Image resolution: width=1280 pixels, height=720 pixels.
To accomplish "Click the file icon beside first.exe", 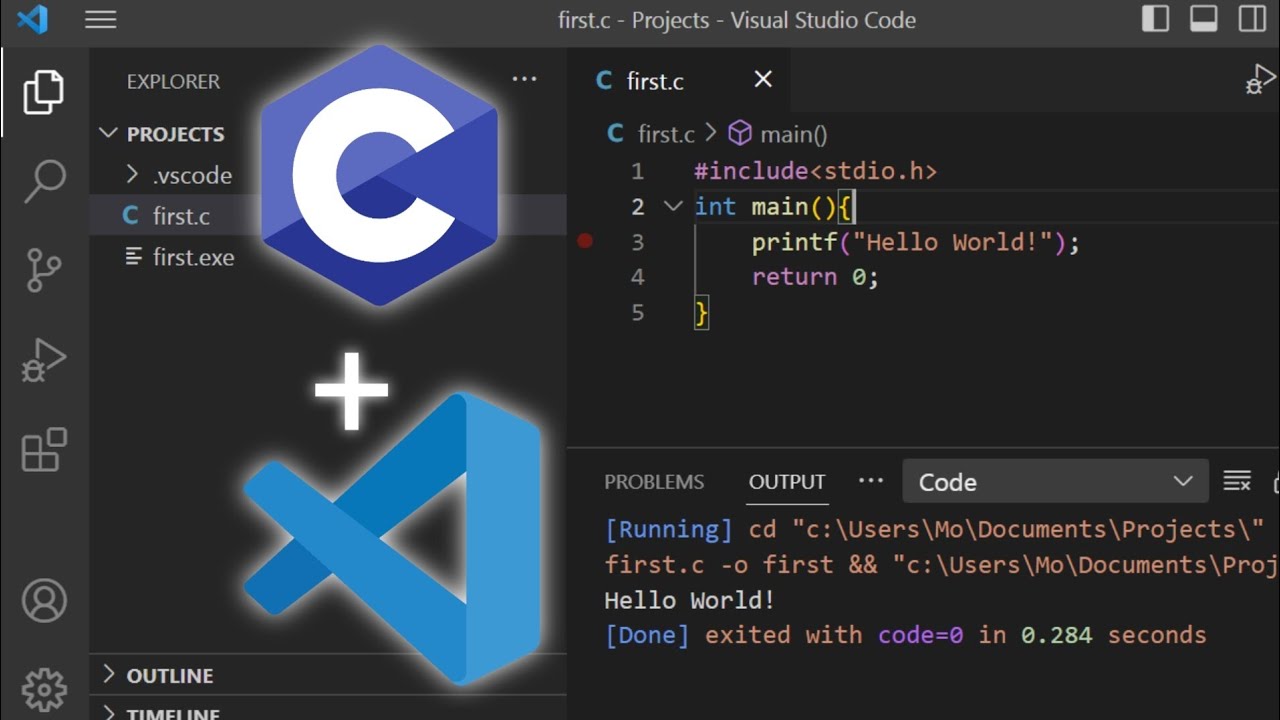I will (133, 256).
